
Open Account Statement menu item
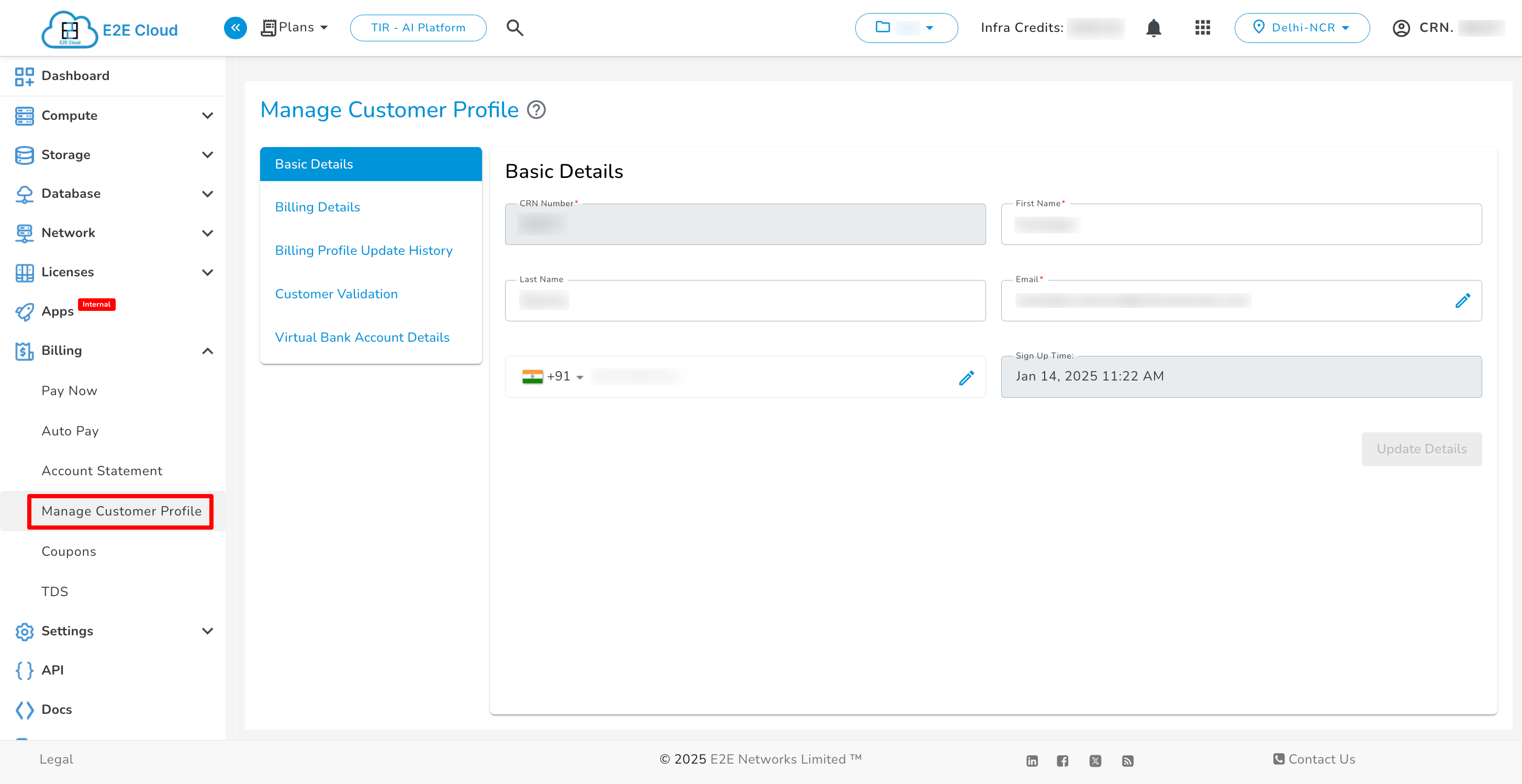click(x=102, y=471)
